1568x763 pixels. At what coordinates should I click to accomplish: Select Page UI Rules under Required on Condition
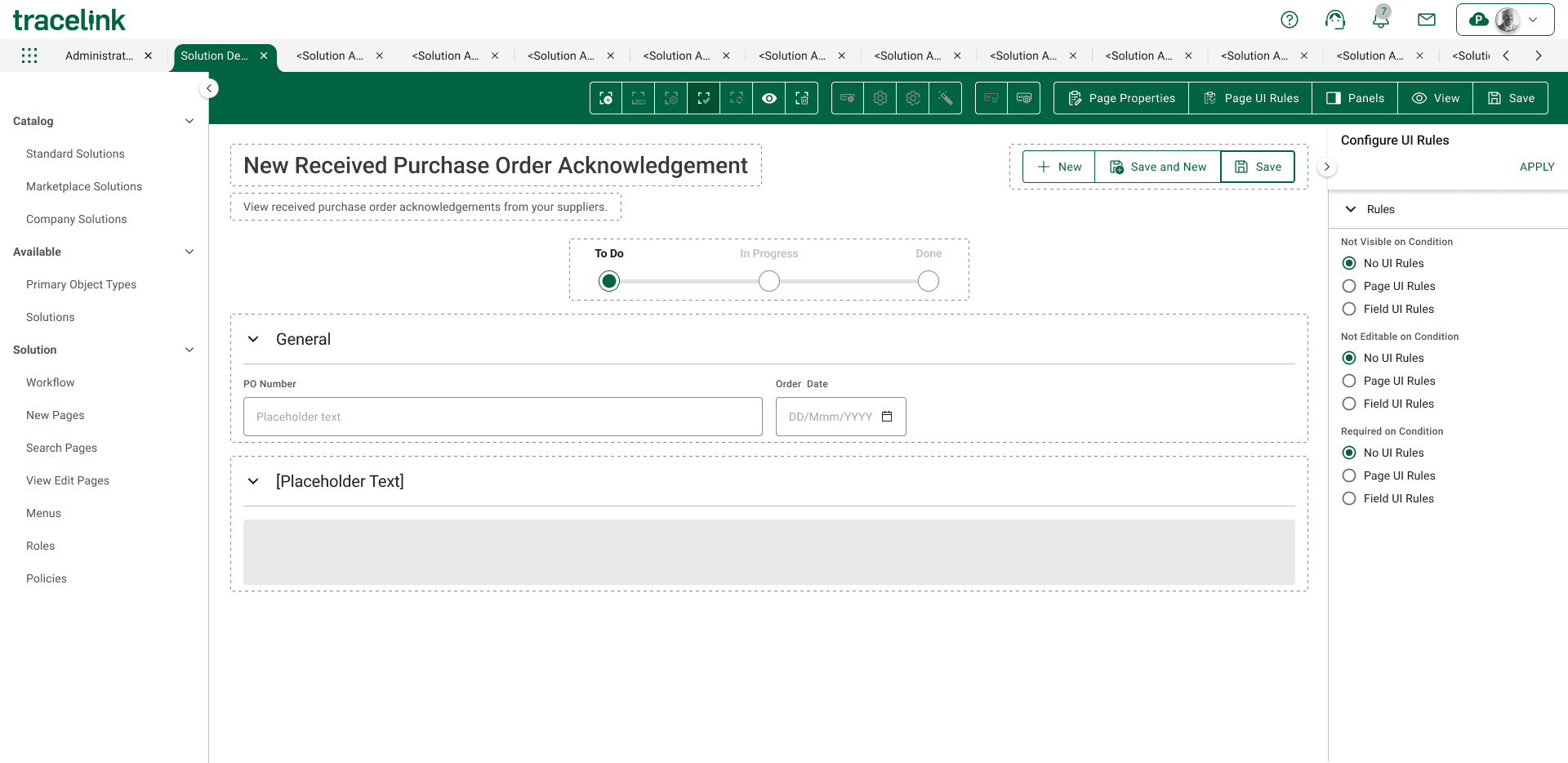pos(1349,475)
